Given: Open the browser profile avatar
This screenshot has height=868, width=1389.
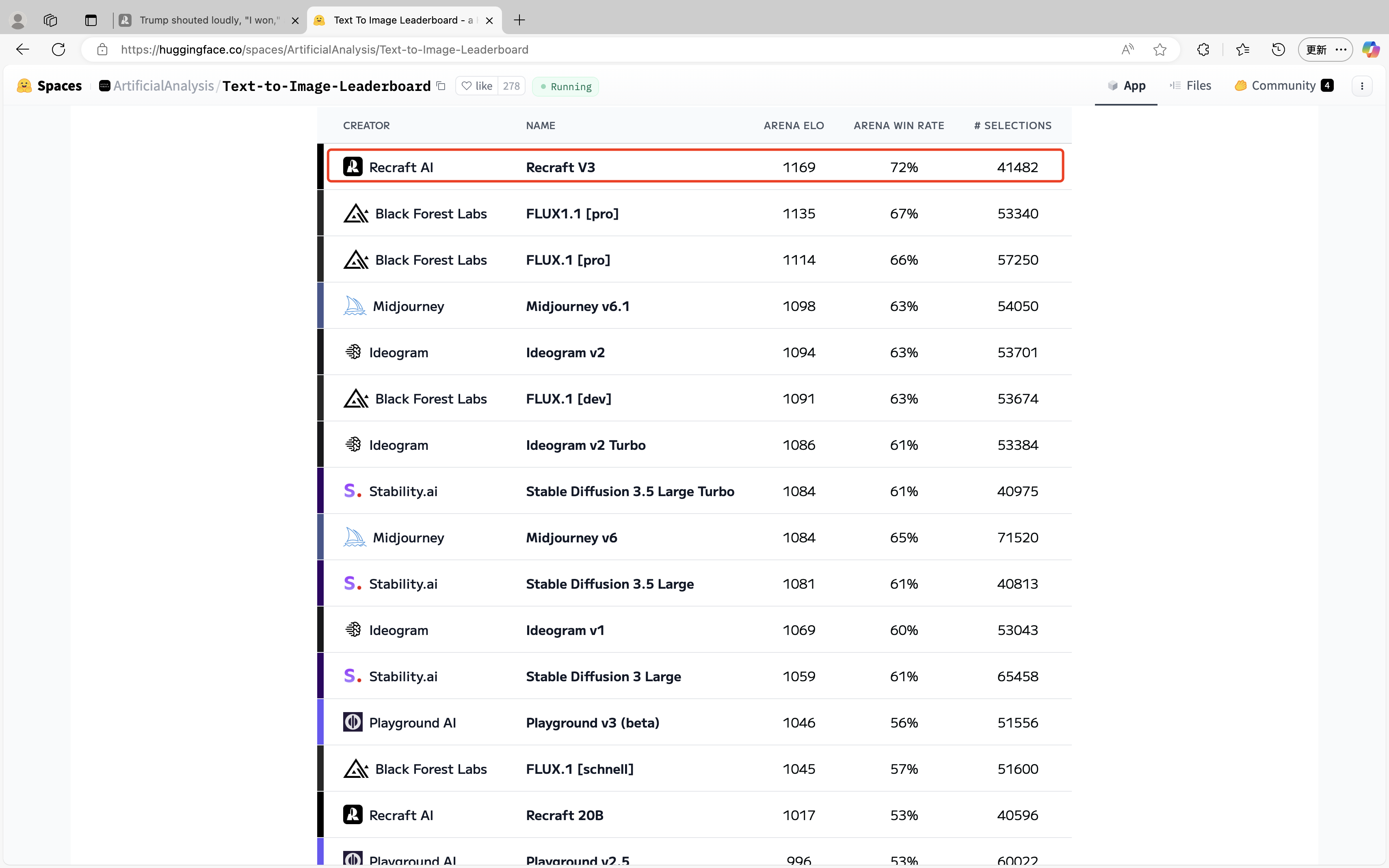Looking at the screenshot, I should pyautogui.click(x=18, y=20).
